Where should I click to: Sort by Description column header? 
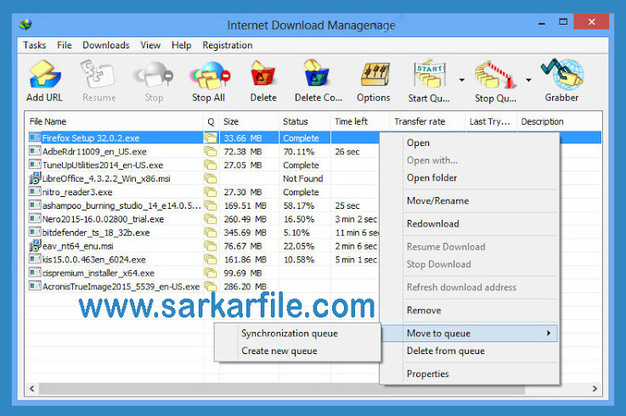(559, 122)
